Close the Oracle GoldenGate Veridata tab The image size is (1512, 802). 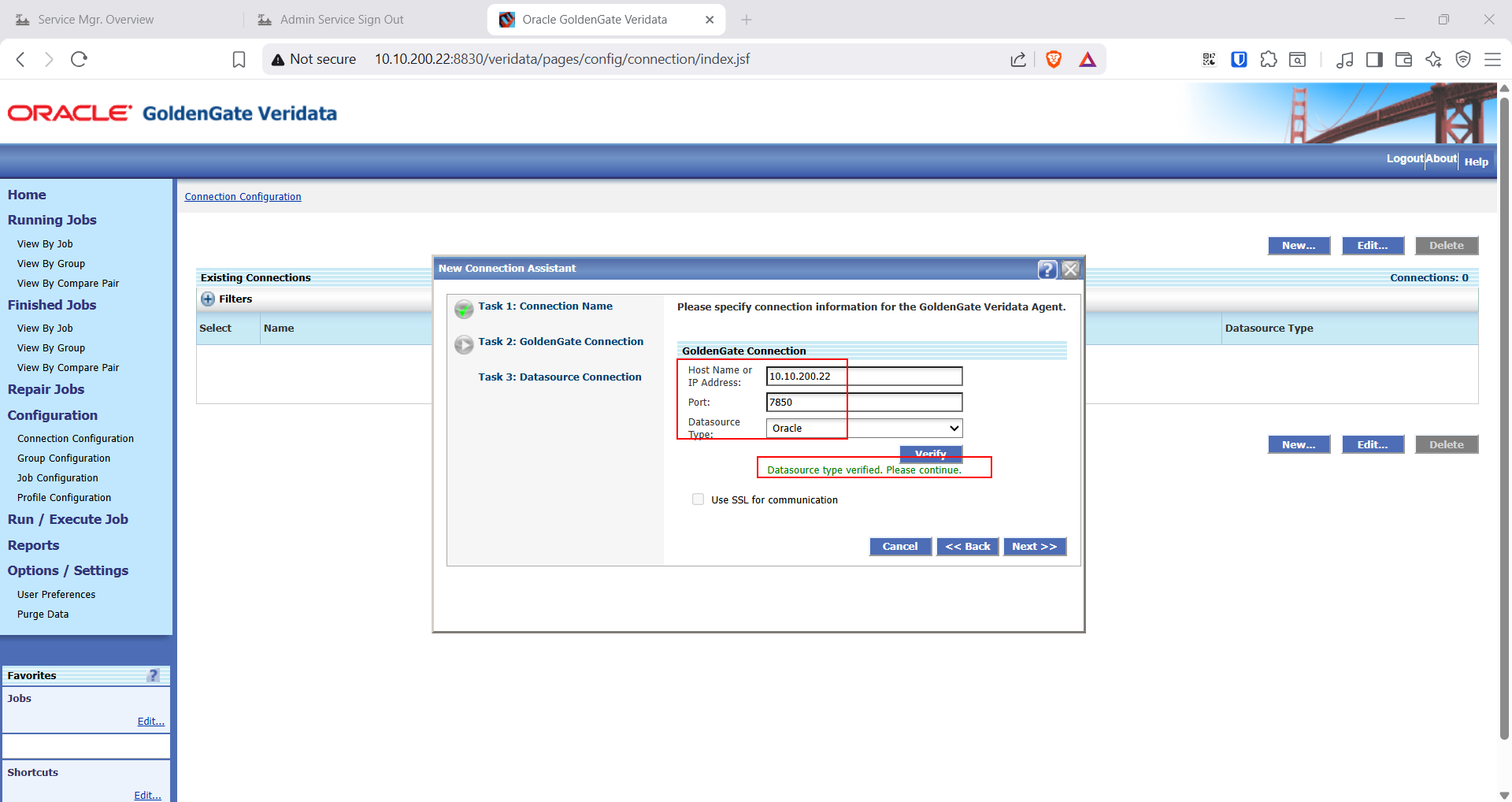710,20
